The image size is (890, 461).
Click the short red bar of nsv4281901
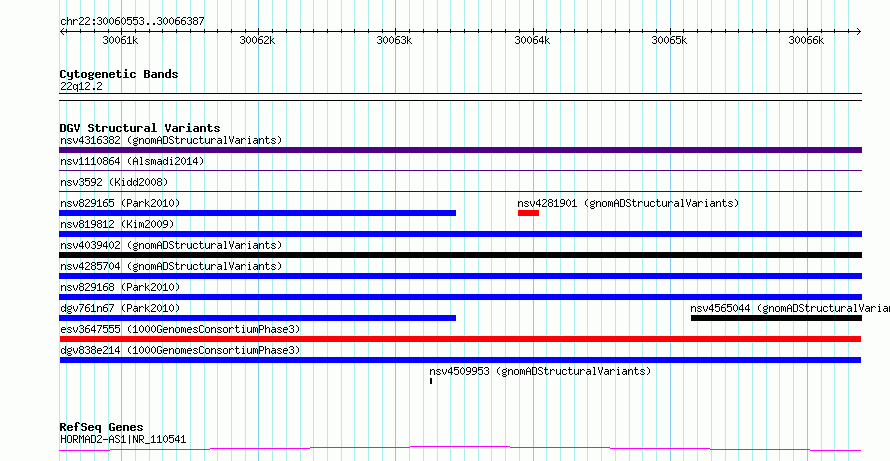pos(528,213)
